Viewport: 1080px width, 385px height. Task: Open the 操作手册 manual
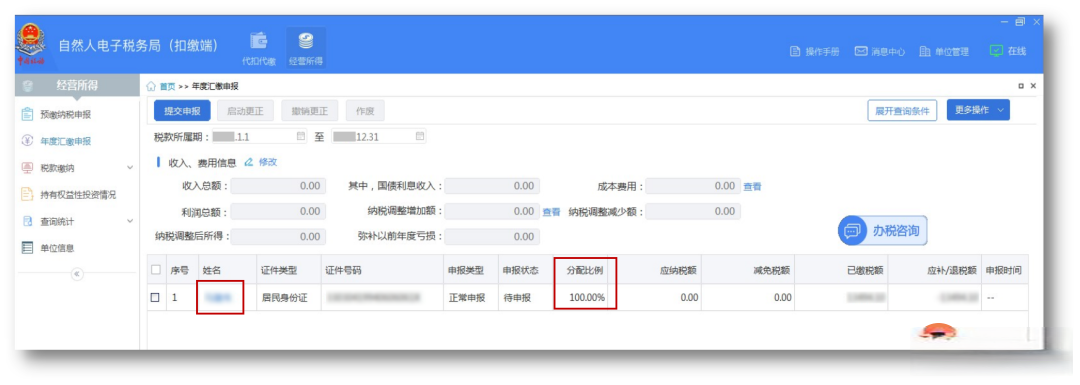814,52
